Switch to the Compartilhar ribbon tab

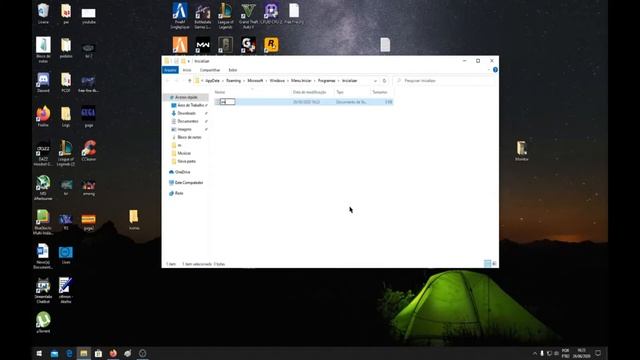pyautogui.click(x=210, y=70)
